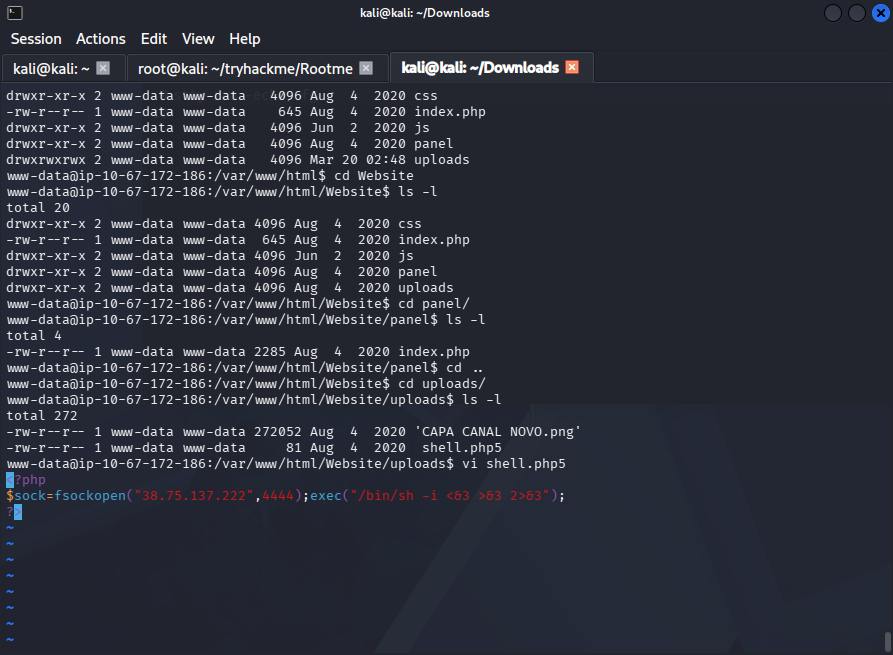
Task: Click port number 4444 in the code
Action: pos(278,496)
